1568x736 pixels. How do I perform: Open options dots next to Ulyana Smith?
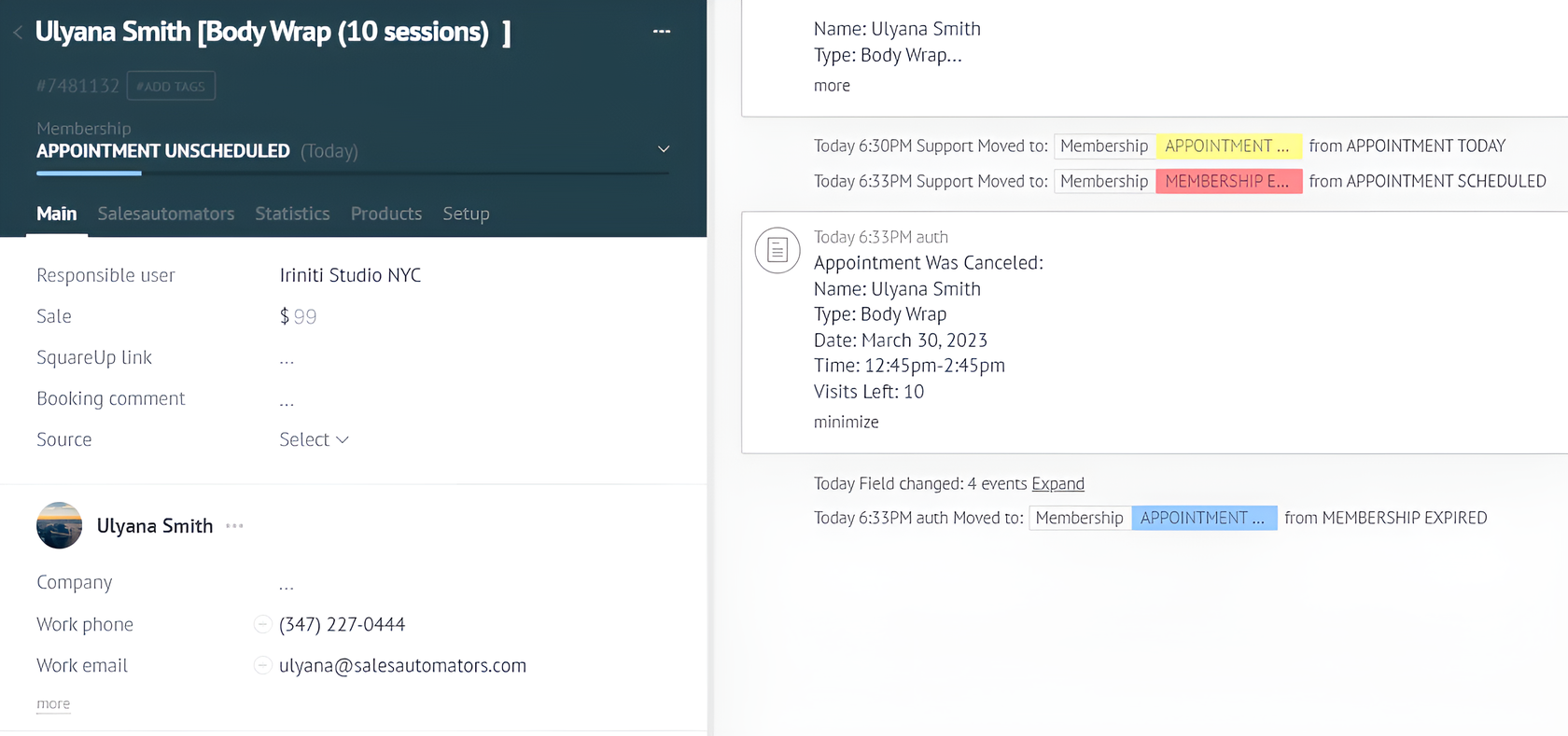tap(234, 526)
